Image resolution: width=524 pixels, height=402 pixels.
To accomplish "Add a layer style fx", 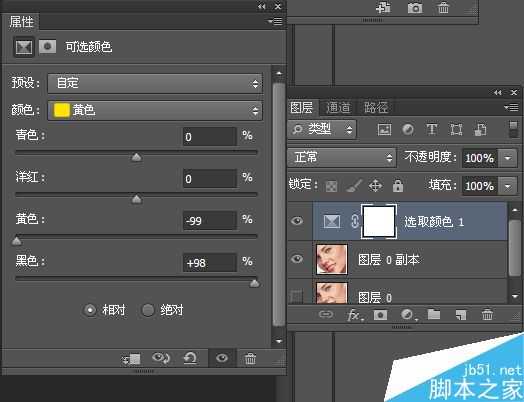I will tap(355, 315).
